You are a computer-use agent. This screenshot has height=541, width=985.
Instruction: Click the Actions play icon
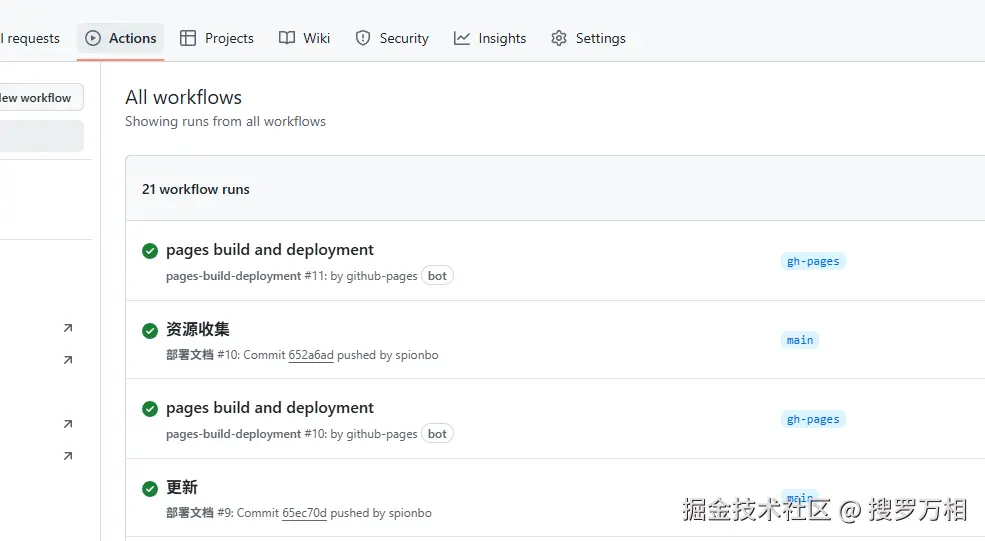click(93, 38)
